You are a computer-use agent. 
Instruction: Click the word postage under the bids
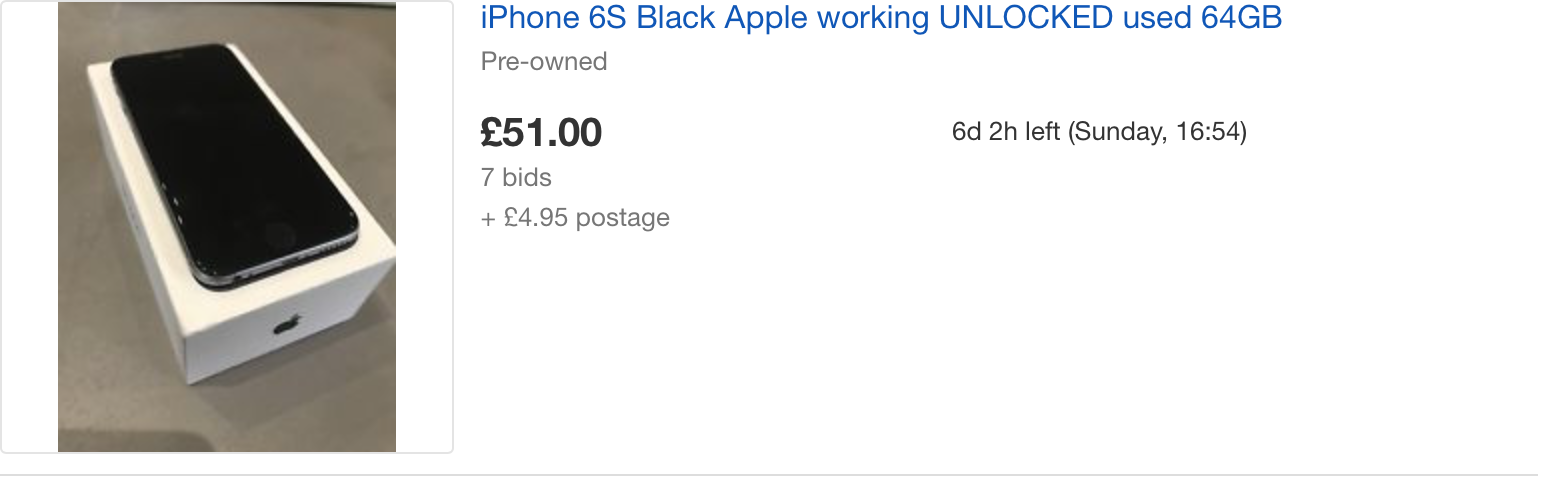point(623,218)
